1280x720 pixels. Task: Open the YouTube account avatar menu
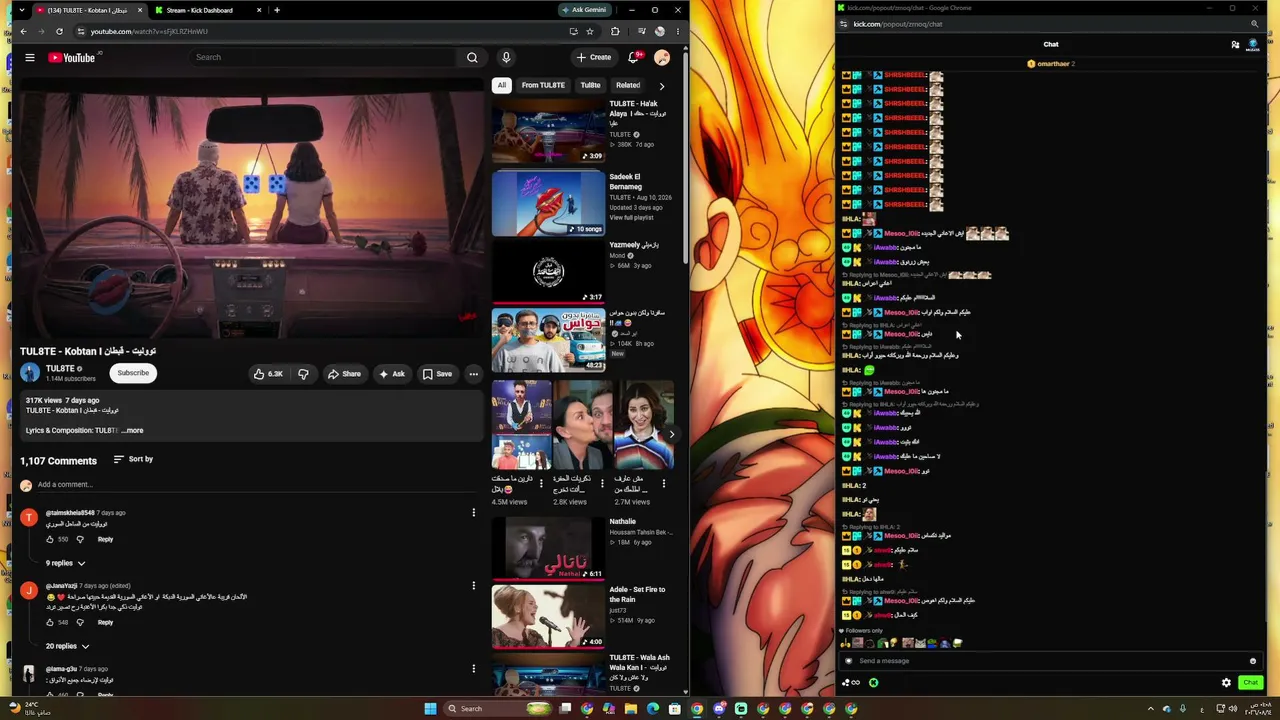pos(662,58)
